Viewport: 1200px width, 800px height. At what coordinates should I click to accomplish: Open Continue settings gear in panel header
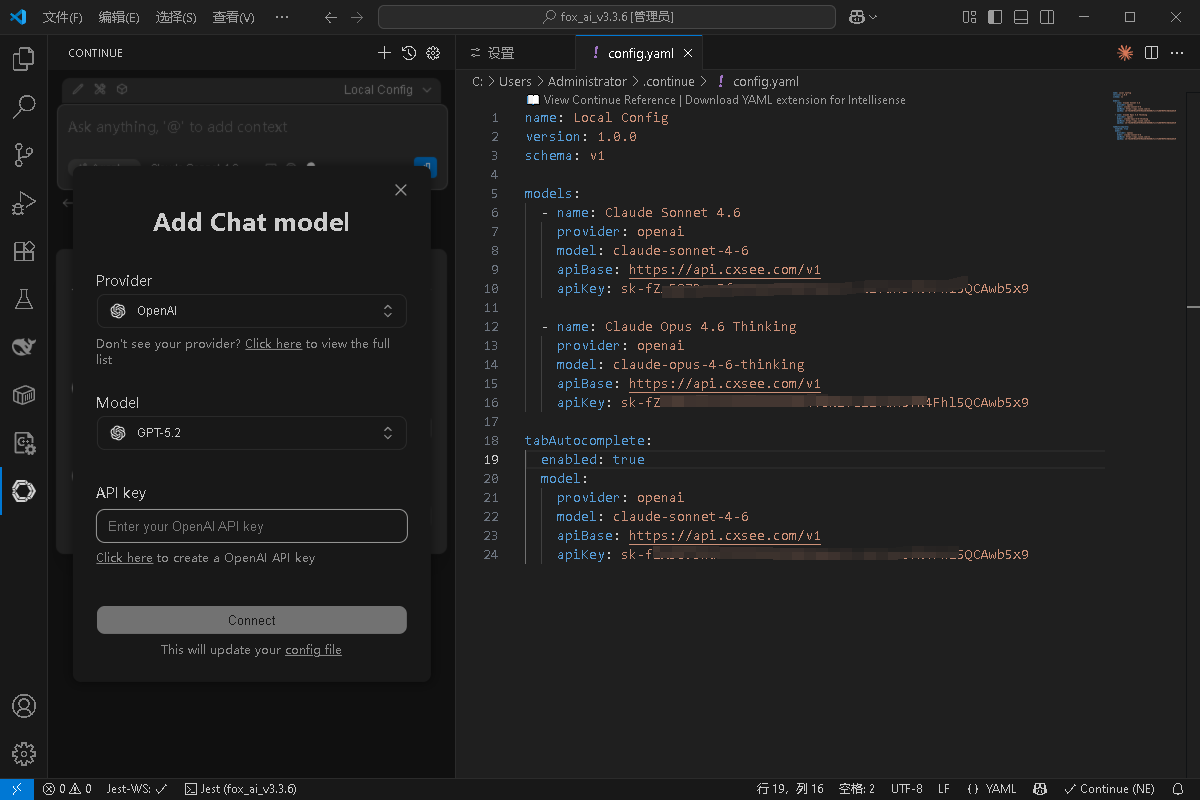(x=433, y=53)
